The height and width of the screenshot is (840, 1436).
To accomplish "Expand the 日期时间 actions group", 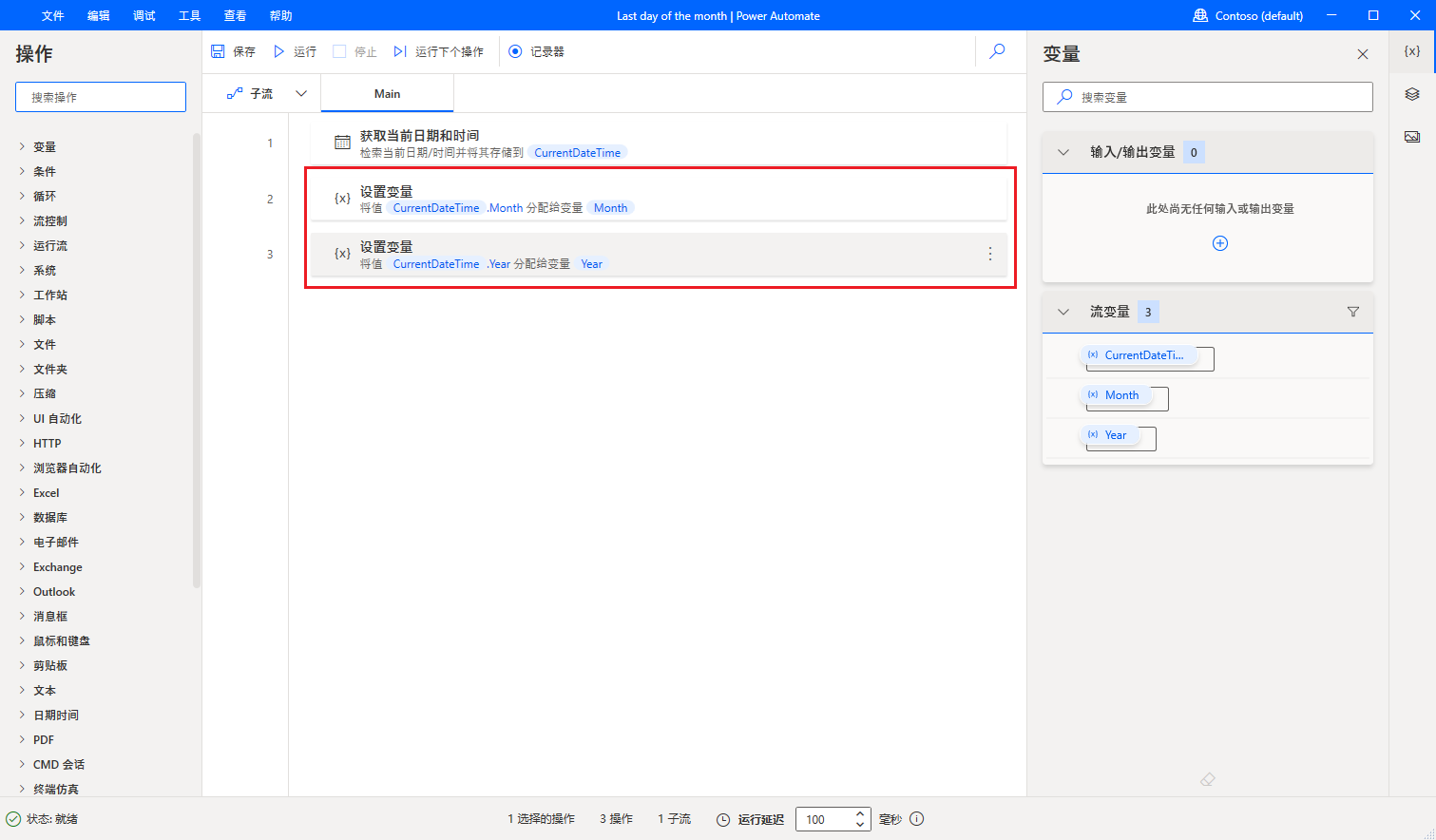I will [23, 715].
